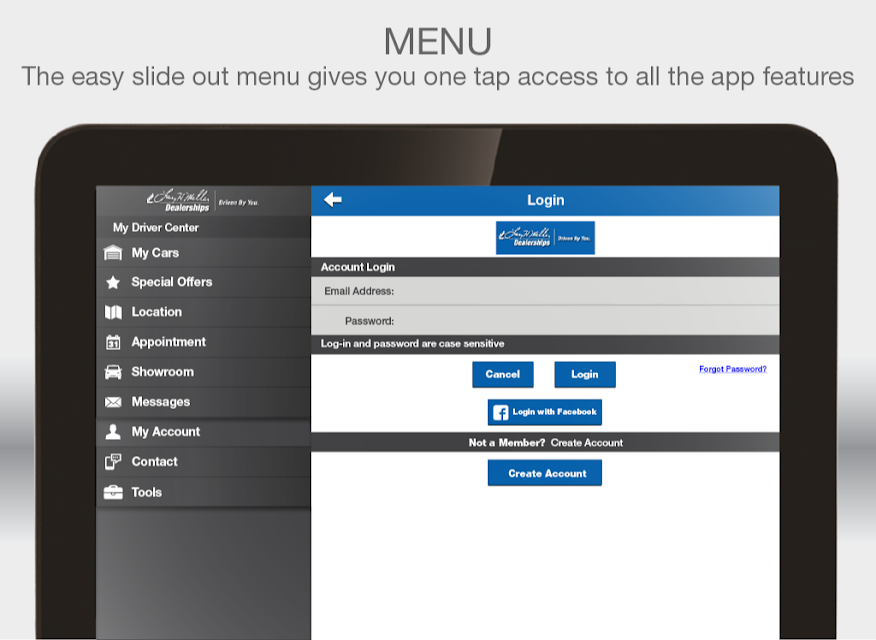Viewport: 876px width, 640px height.
Task: Select the My Account person icon
Action: point(113,432)
